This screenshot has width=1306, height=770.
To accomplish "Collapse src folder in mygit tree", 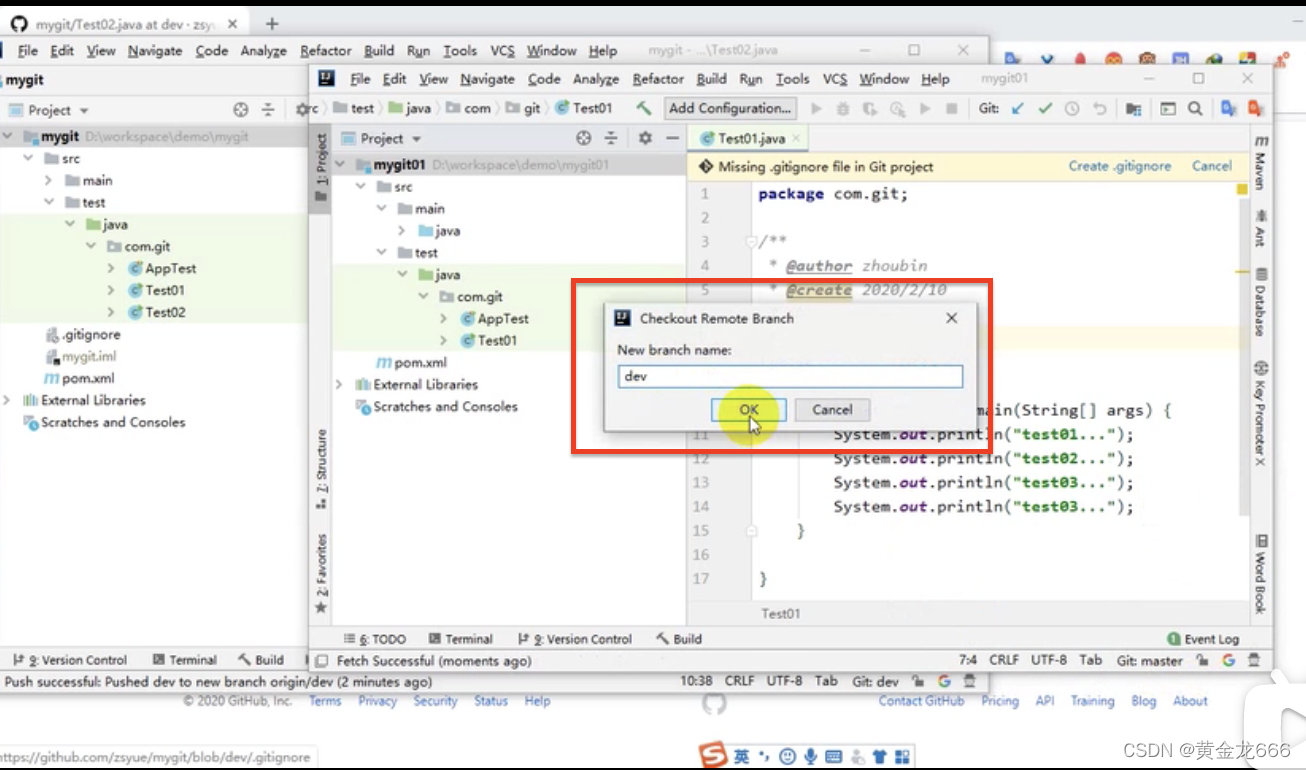I will tap(28, 158).
